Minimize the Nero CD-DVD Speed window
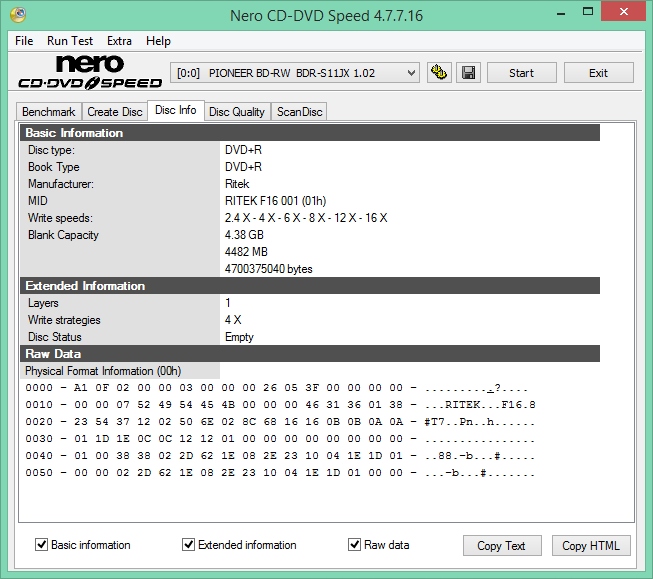 click(561, 12)
